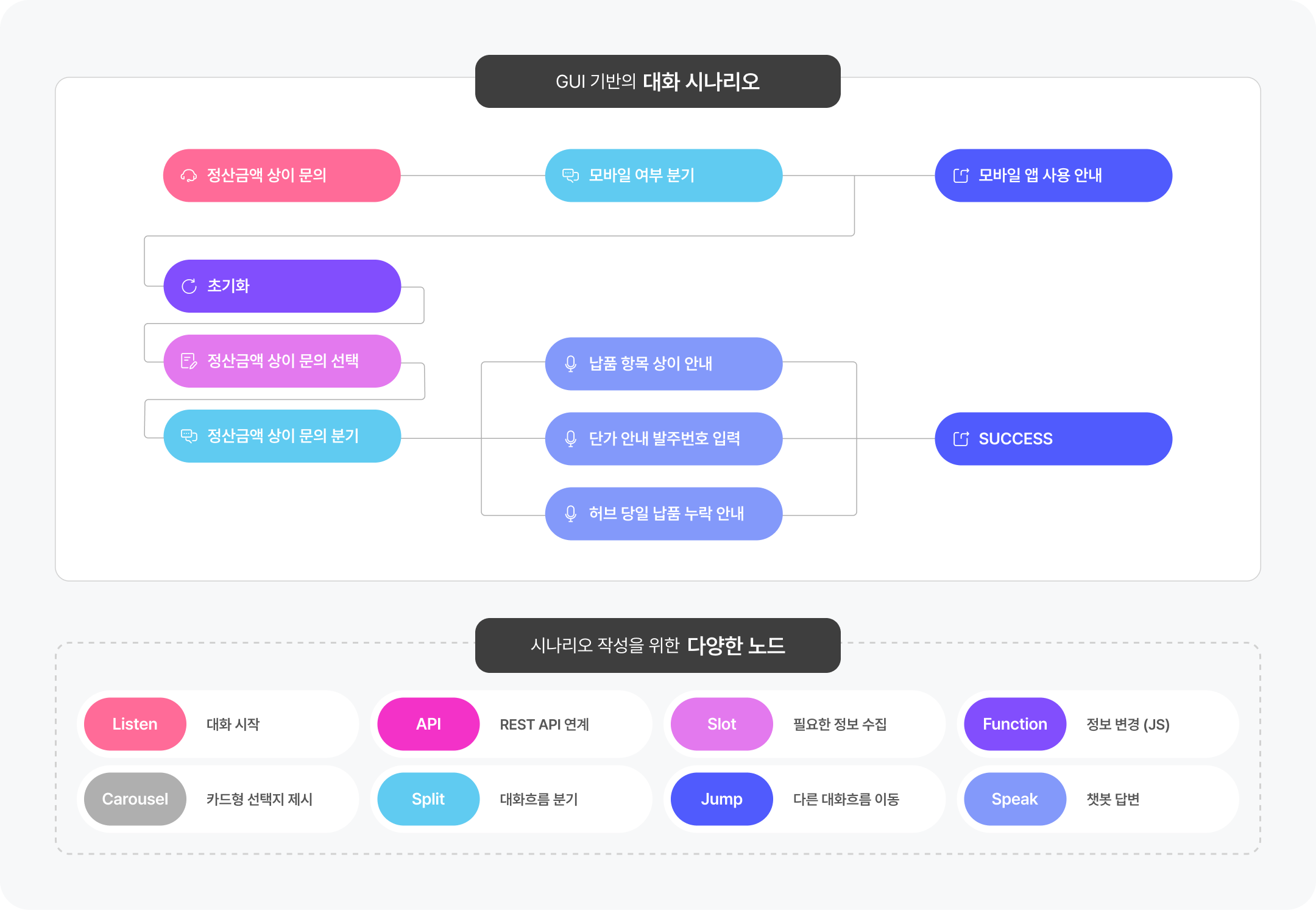Pick the purple Function node type
Screen dimensions: 1316x910
(x=1015, y=724)
